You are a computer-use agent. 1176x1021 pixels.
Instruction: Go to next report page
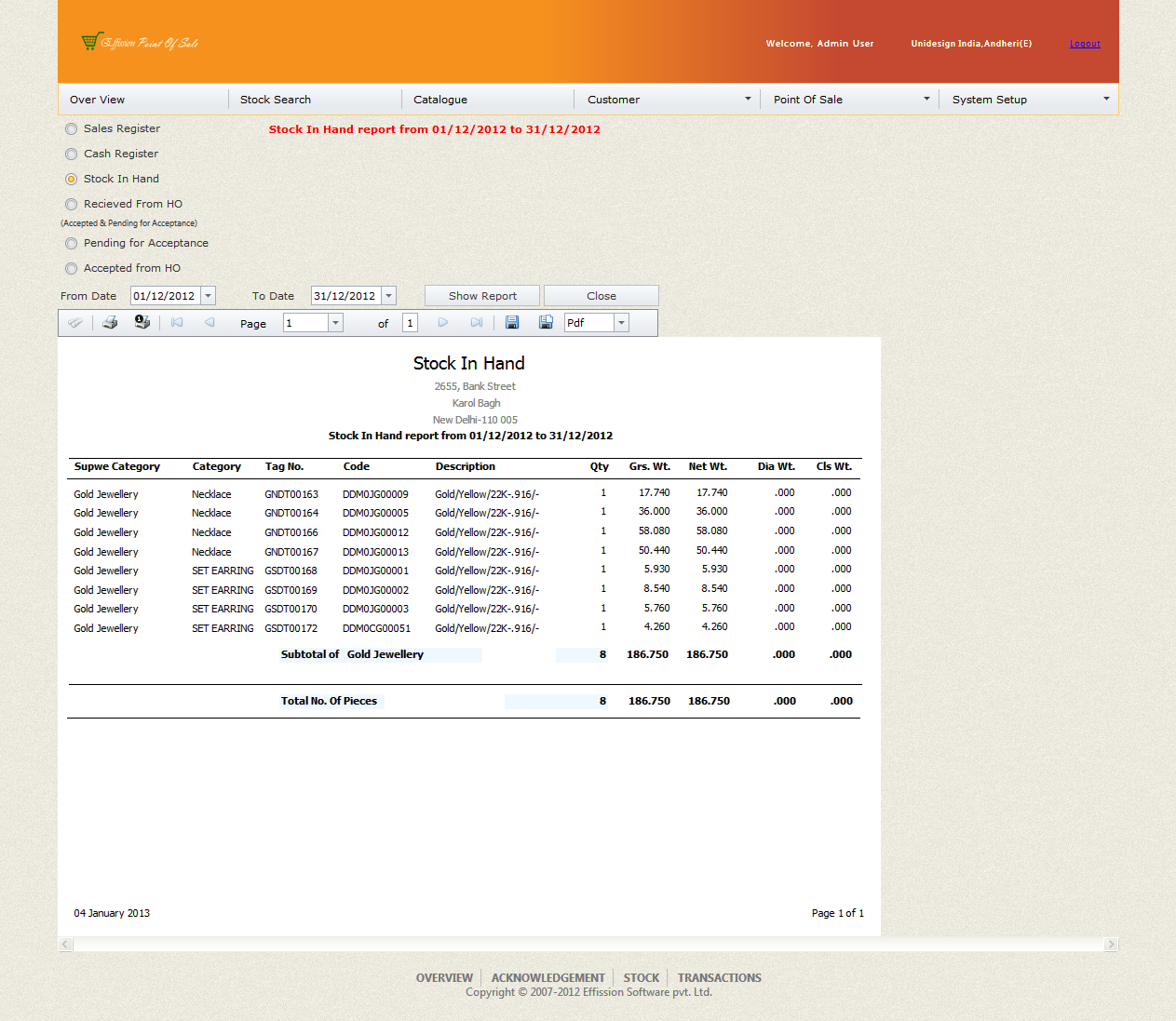click(443, 322)
